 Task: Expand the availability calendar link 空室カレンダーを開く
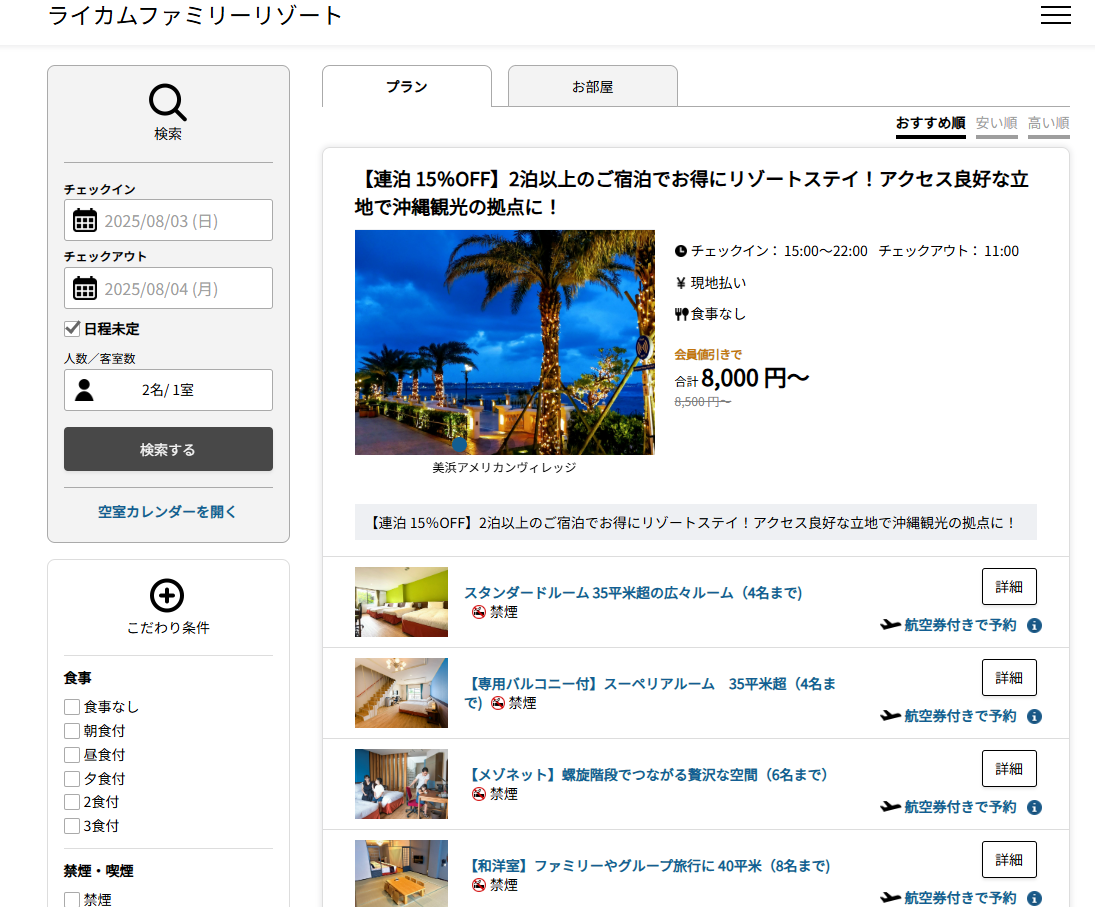click(x=168, y=512)
